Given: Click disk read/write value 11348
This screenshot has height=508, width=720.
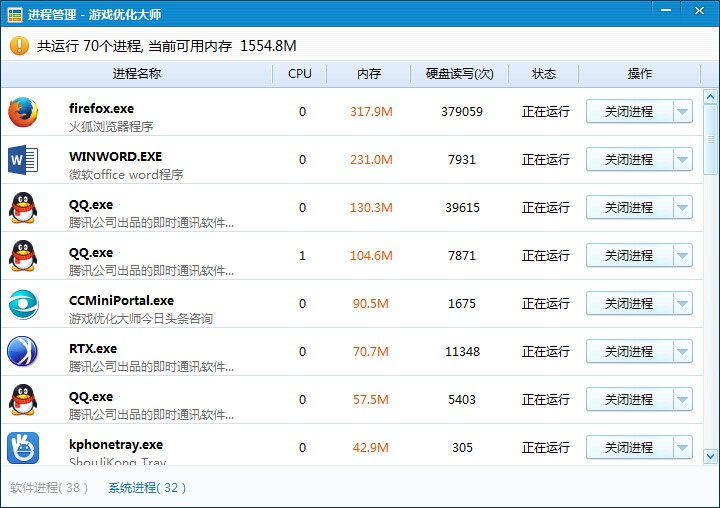Looking at the screenshot, I should coord(462,351).
